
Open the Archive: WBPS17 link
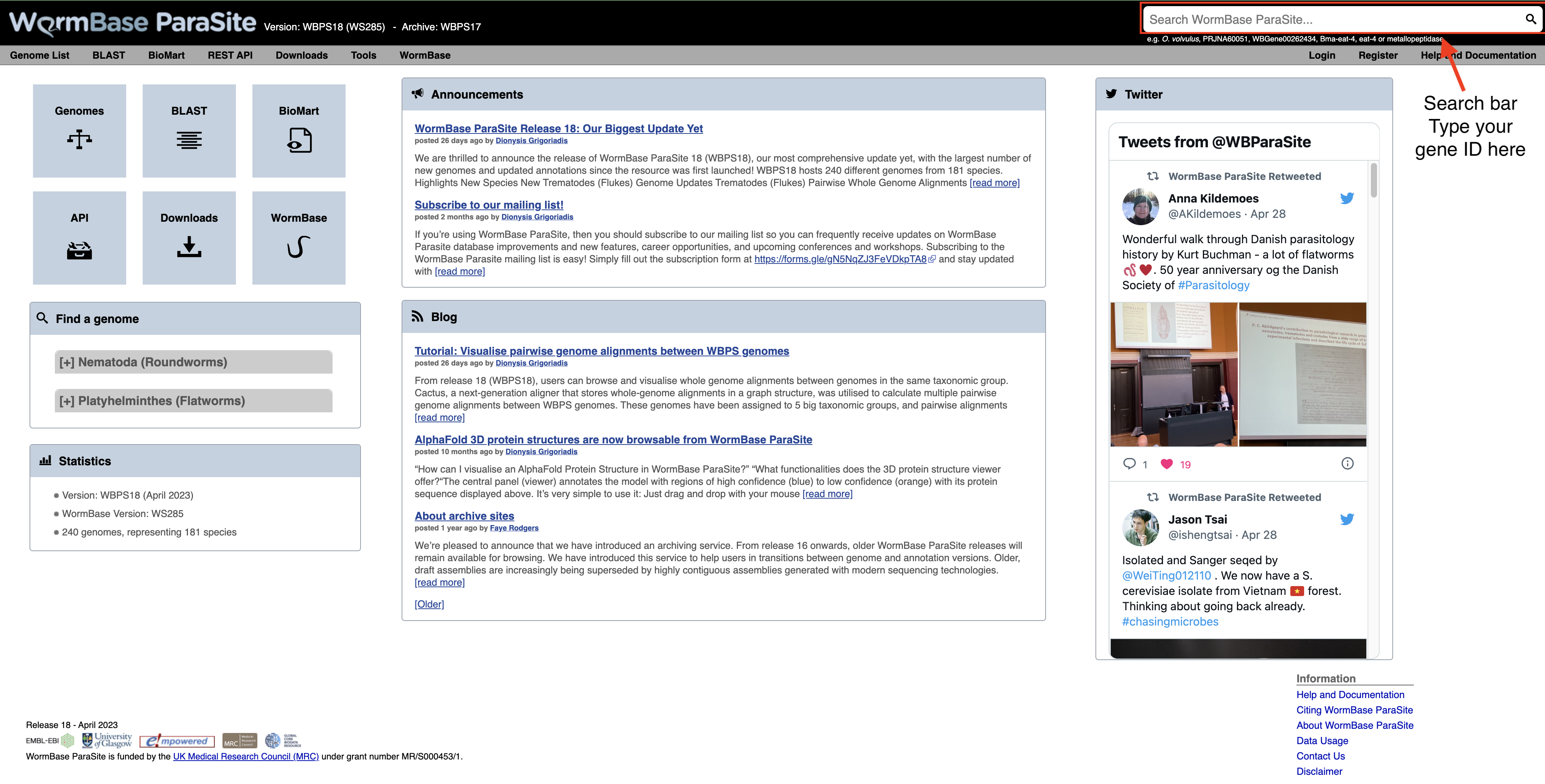(x=441, y=26)
